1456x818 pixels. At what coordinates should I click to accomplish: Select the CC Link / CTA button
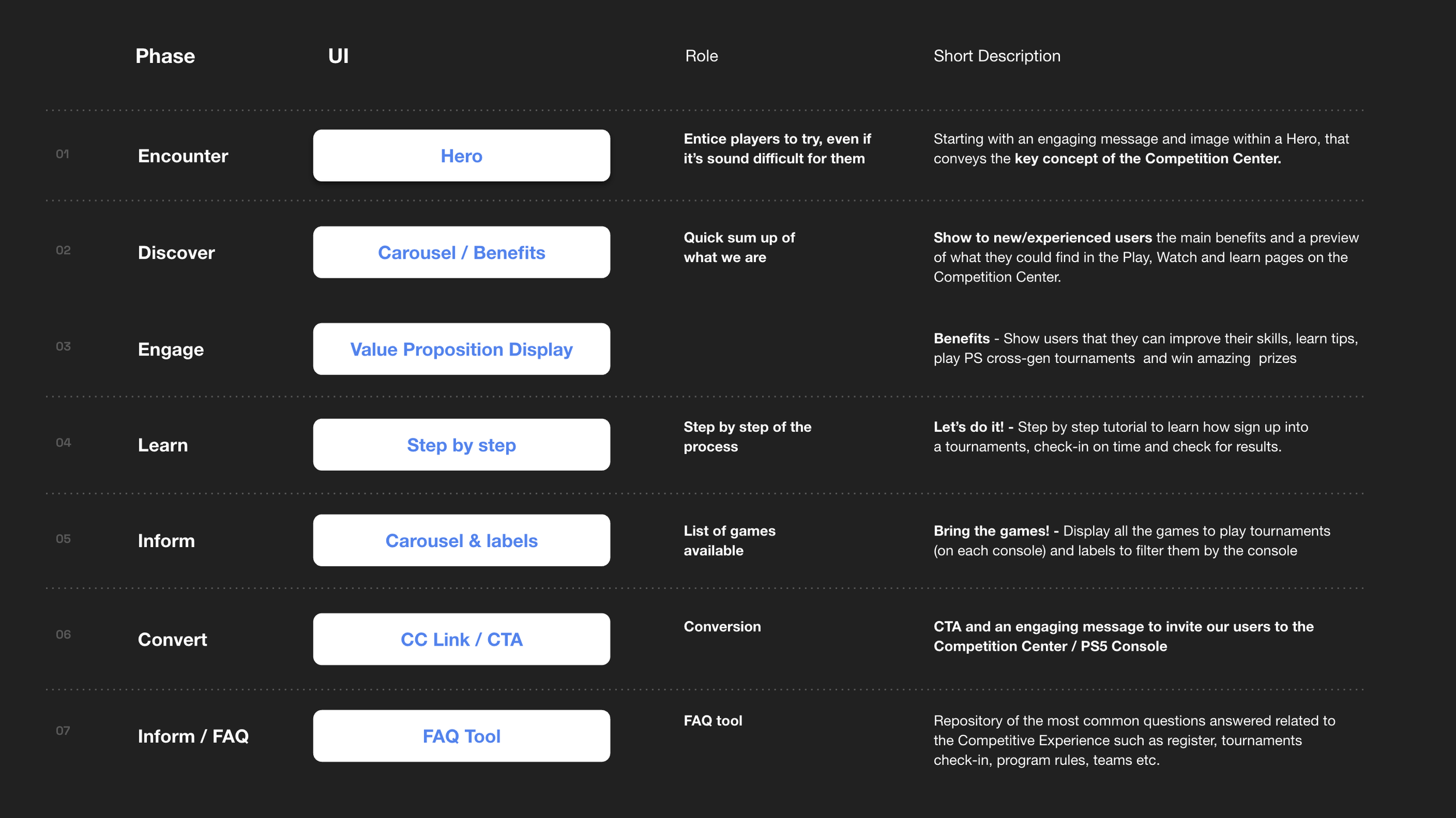click(x=461, y=639)
